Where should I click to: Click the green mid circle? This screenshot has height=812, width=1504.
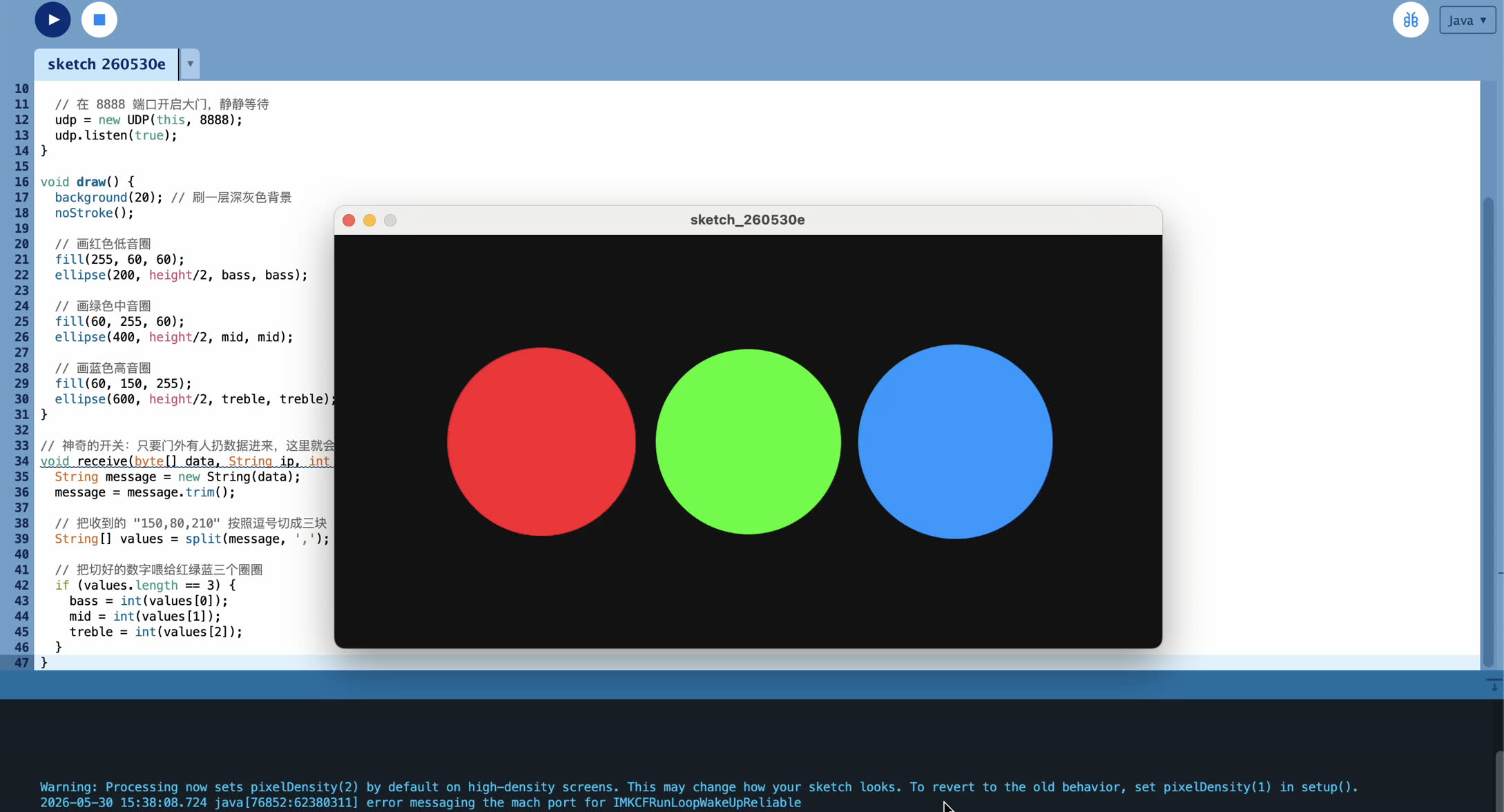click(x=748, y=442)
